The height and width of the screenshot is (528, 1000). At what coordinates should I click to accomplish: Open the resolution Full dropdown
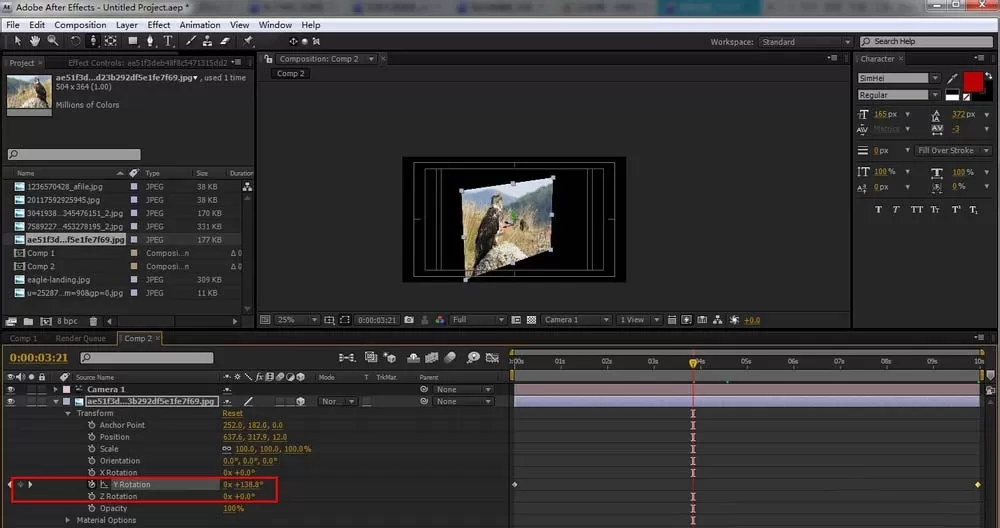click(478, 319)
